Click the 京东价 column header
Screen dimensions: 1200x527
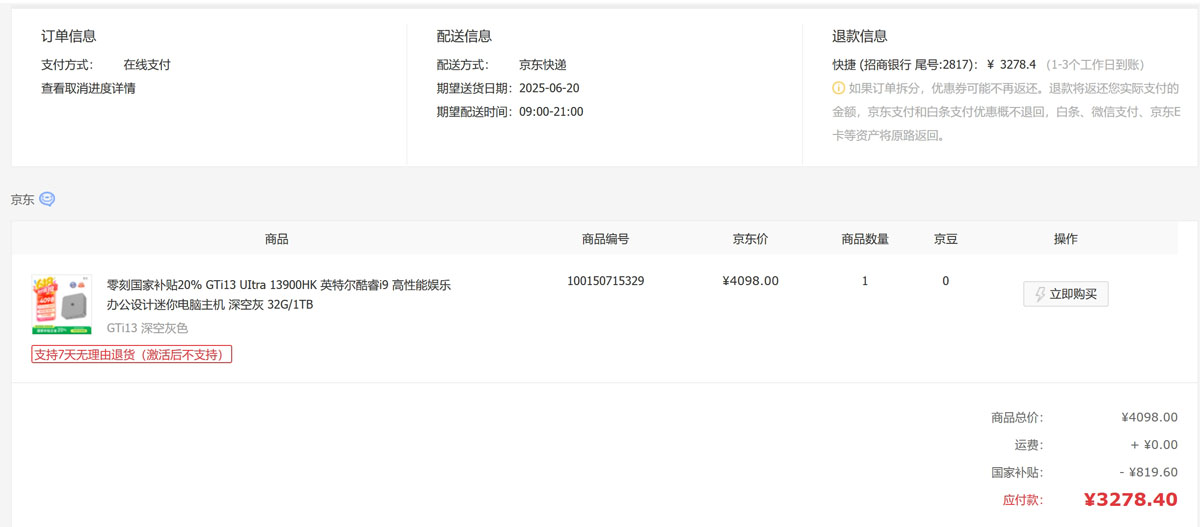pyautogui.click(x=750, y=239)
